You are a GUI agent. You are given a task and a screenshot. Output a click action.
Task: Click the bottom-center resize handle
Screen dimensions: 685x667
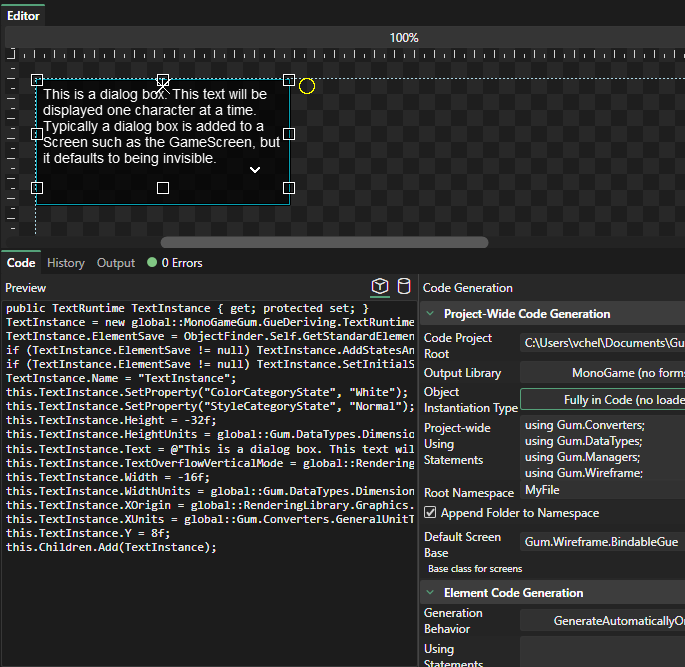[x=163, y=188]
